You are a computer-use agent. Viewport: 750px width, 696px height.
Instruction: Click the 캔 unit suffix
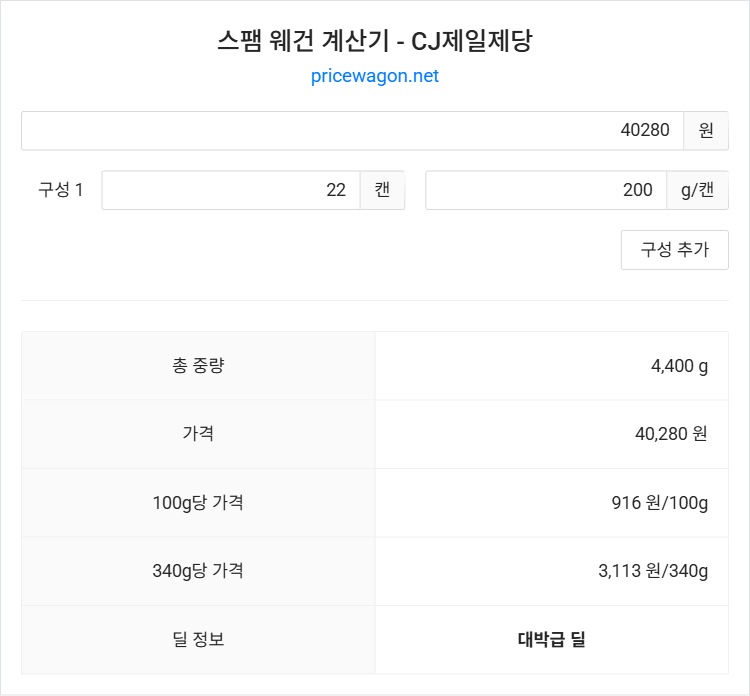(x=382, y=190)
